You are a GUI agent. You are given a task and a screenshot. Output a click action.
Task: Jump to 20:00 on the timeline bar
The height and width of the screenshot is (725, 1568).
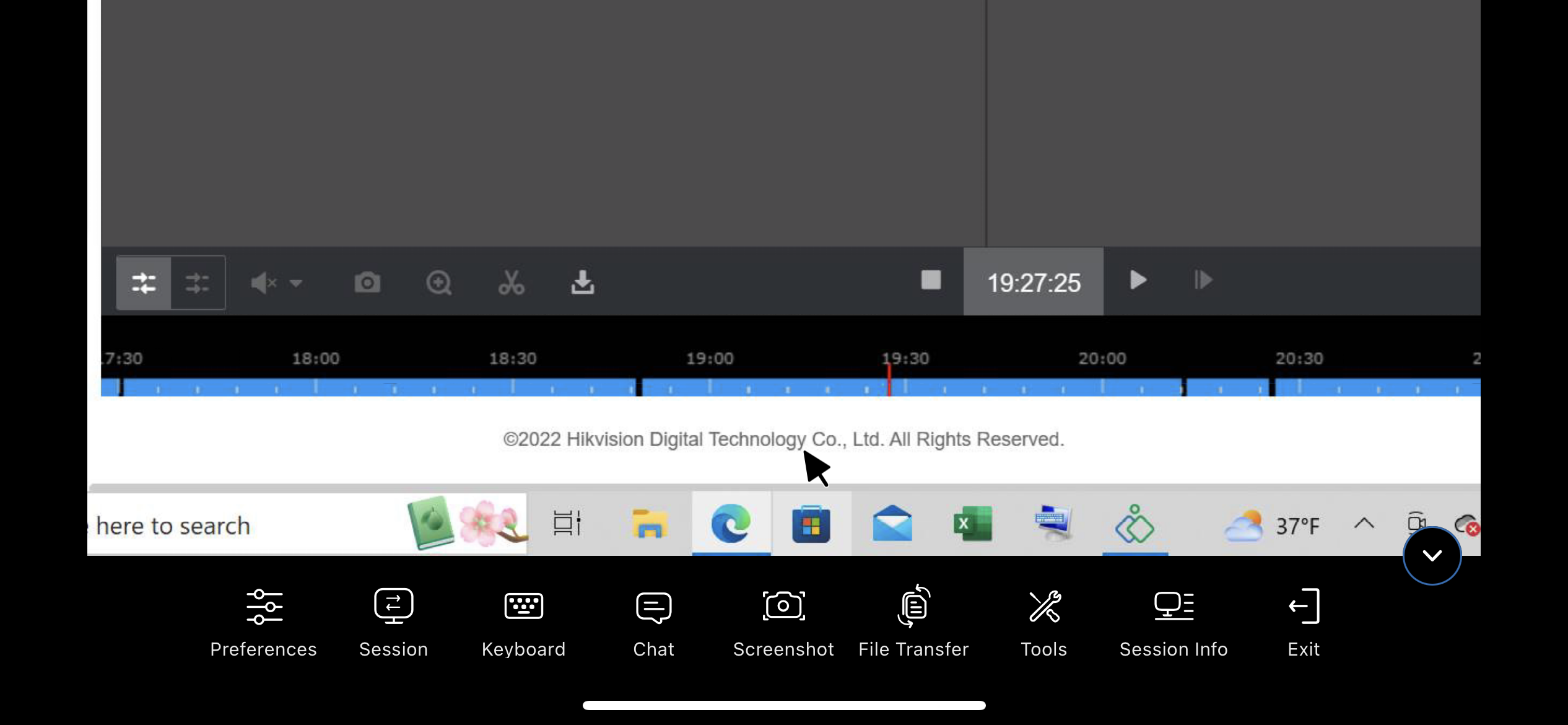coord(1102,387)
